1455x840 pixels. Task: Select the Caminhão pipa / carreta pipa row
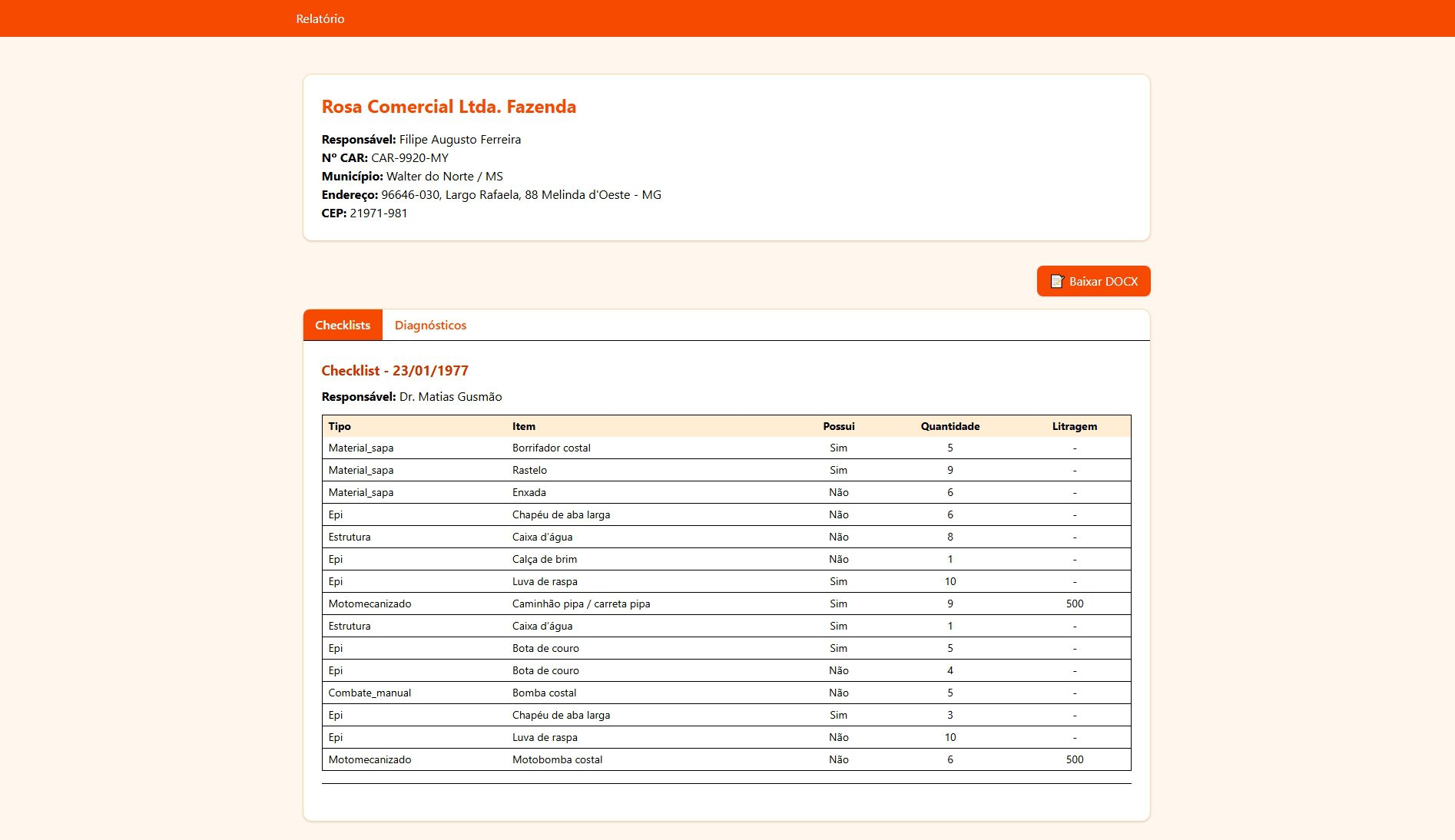[726, 604]
